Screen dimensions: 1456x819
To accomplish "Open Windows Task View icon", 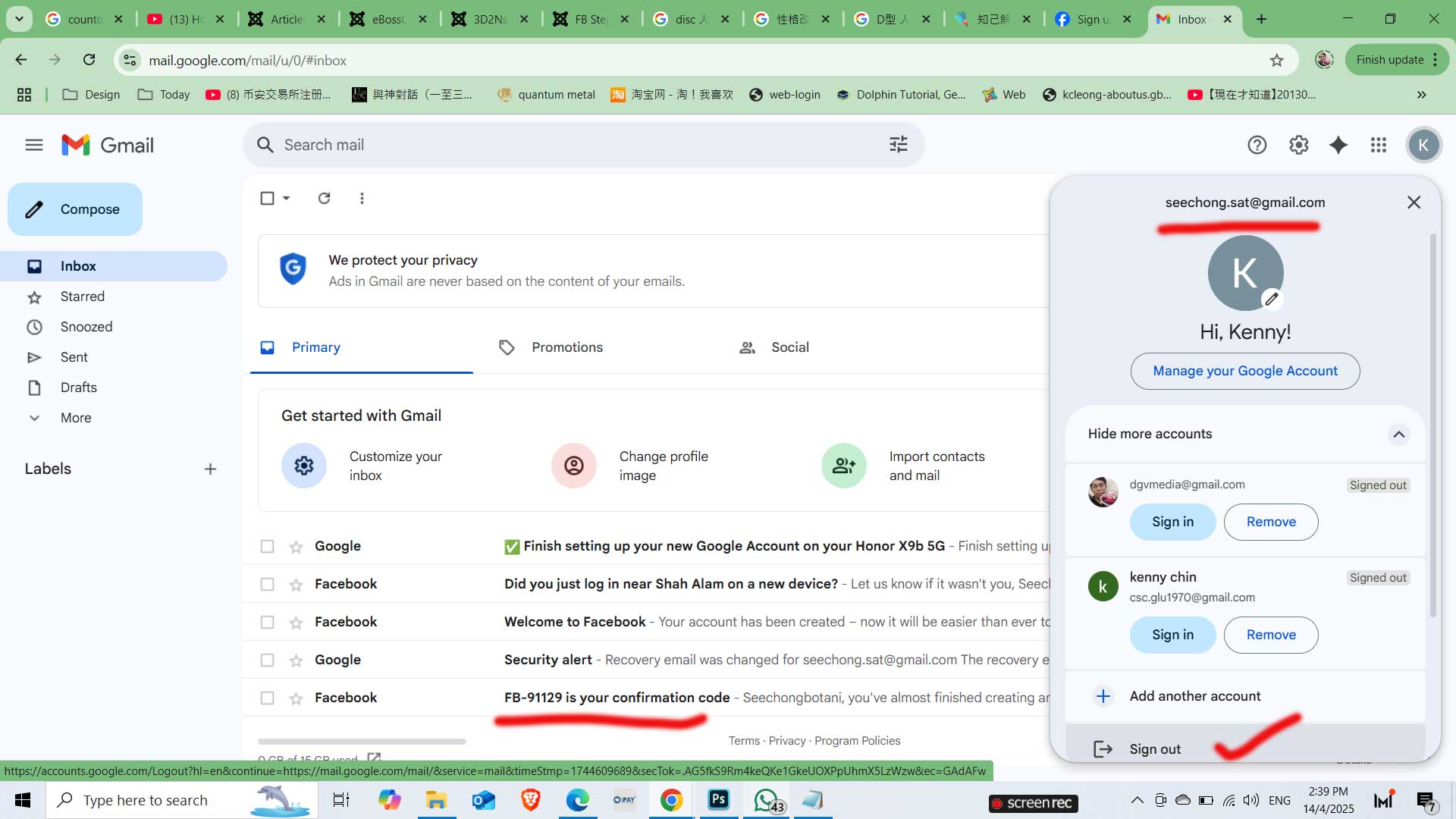I will pos(341,800).
